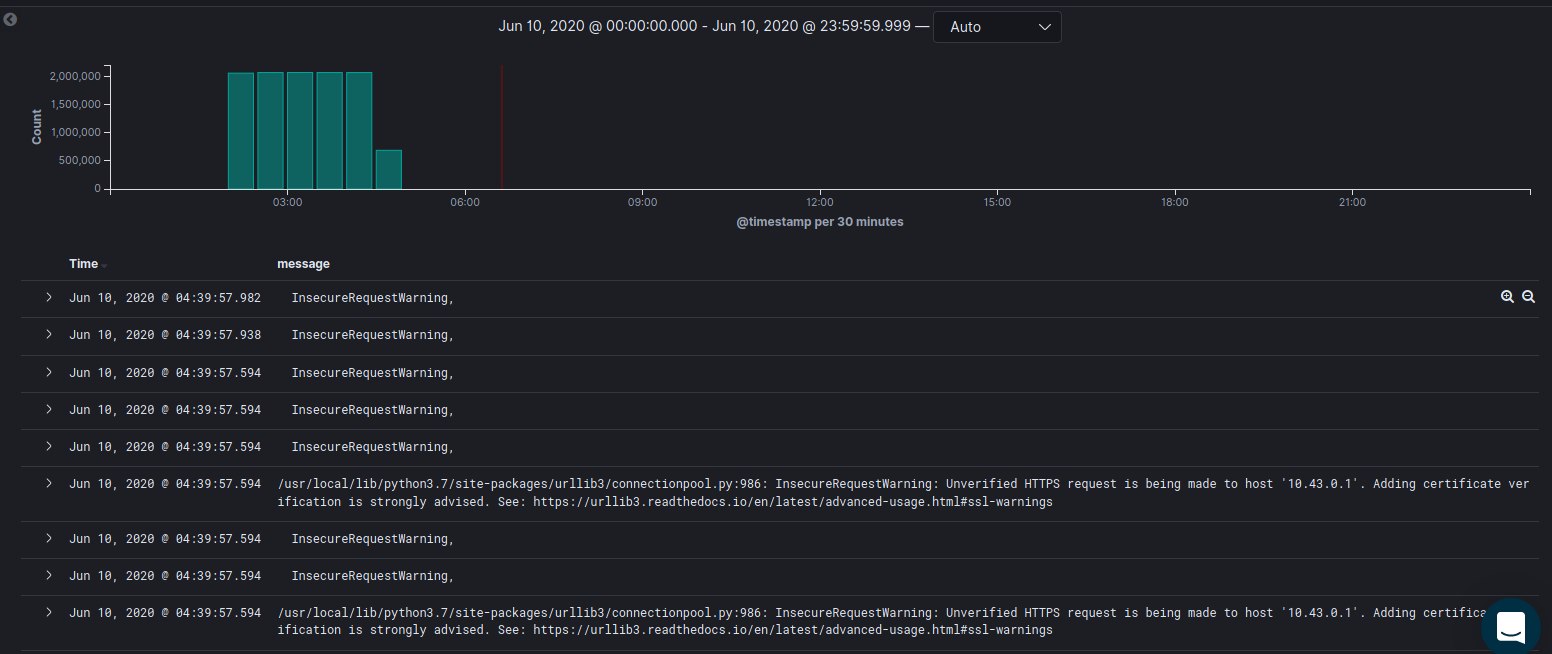Sort by the Time column arrow

coord(105,265)
